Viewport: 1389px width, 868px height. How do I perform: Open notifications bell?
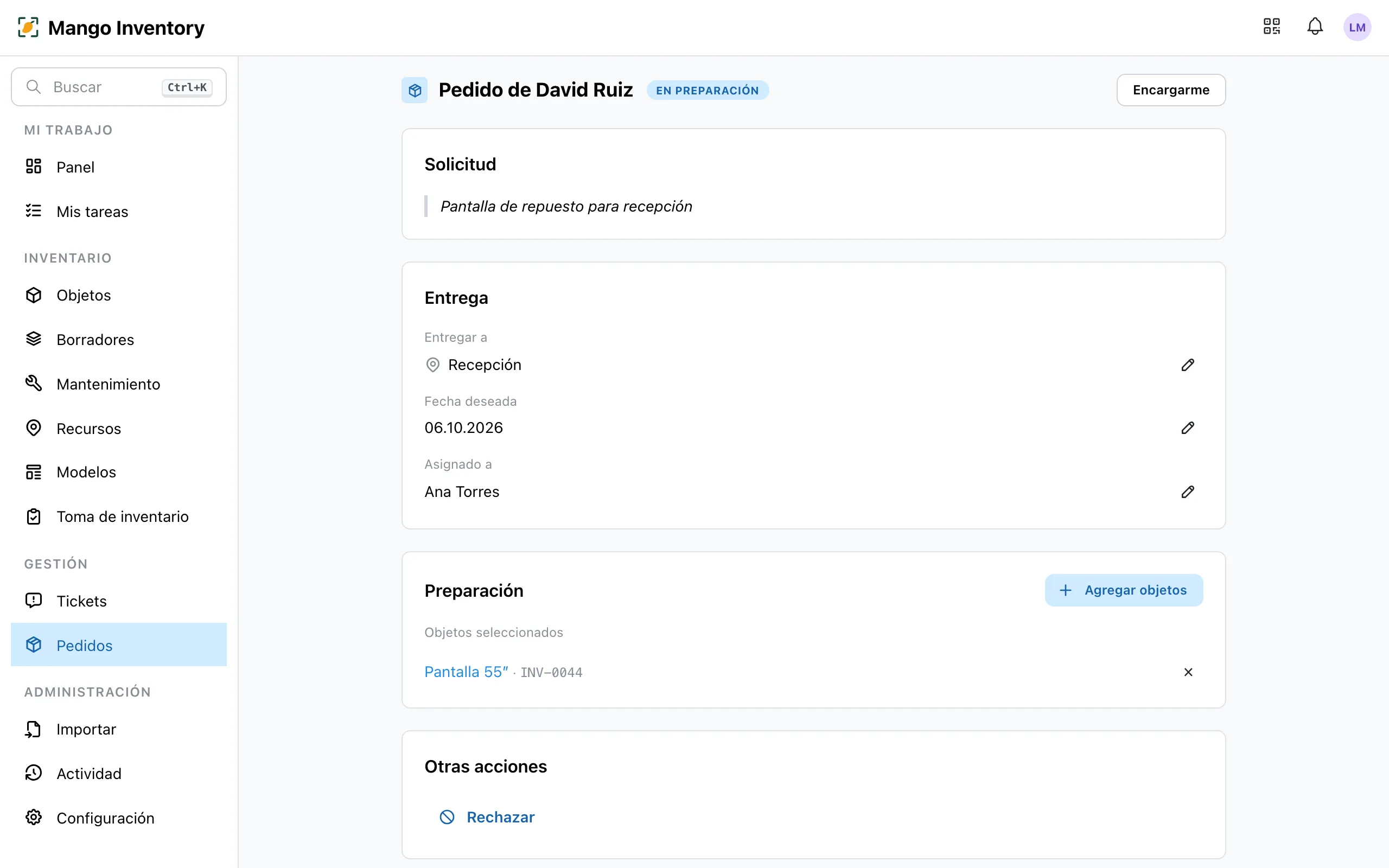click(1315, 27)
